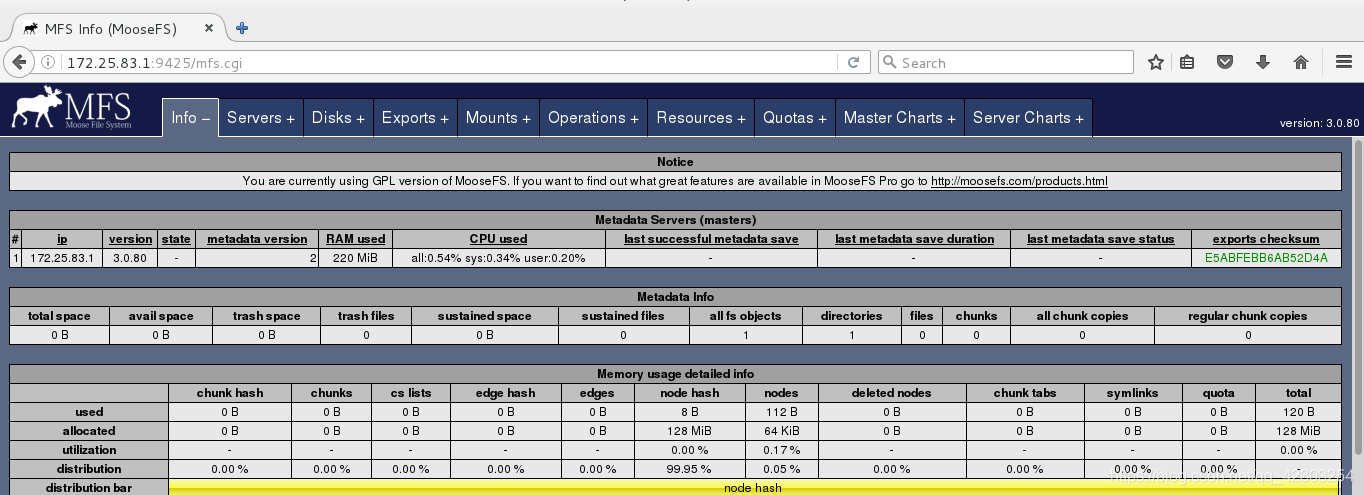This screenshot has height=495, width=1364.
Task: Sort masters by state column header
Action: (176, 239)
